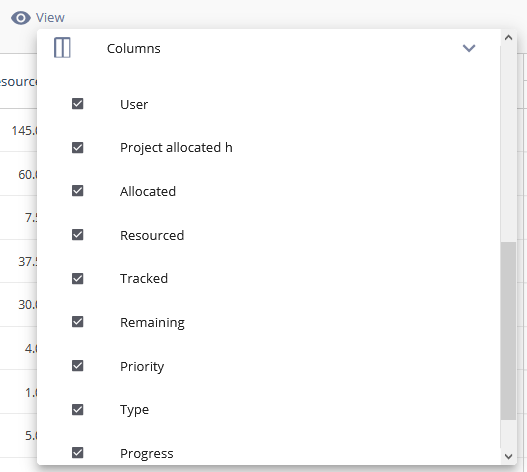Click the dropdown scrollbar up arrow
This screenshot has height=472, width=527.
click(509, 38)
